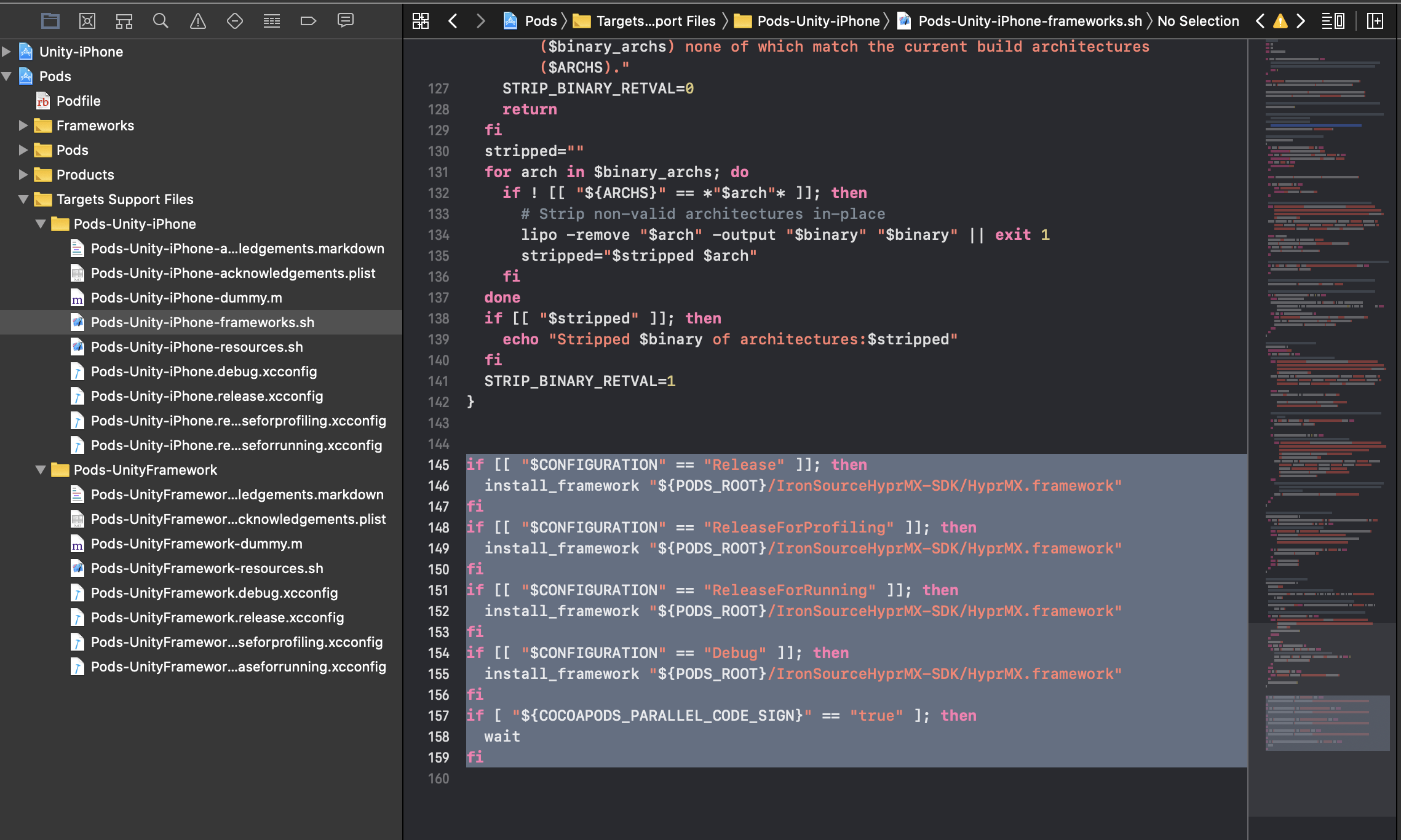Open the Report navigator speech-bubble icon

point(346,21)
